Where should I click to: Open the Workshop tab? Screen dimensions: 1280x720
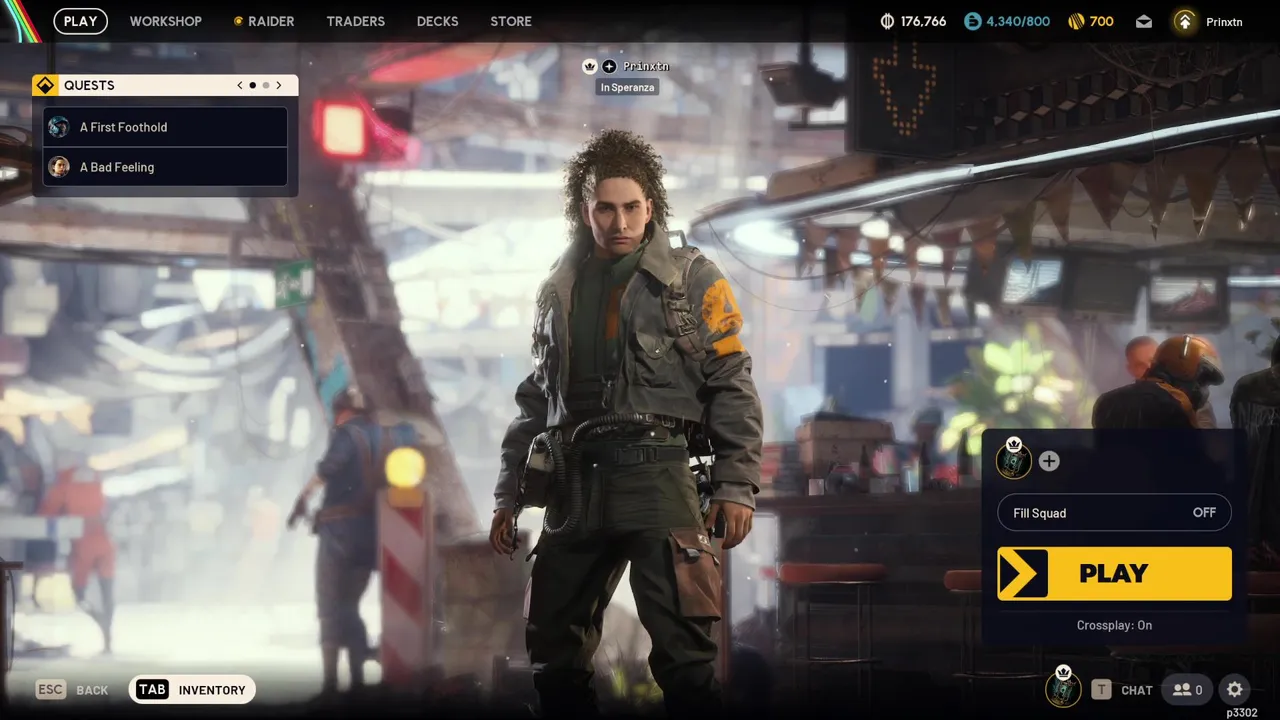[x=165, y=21]
